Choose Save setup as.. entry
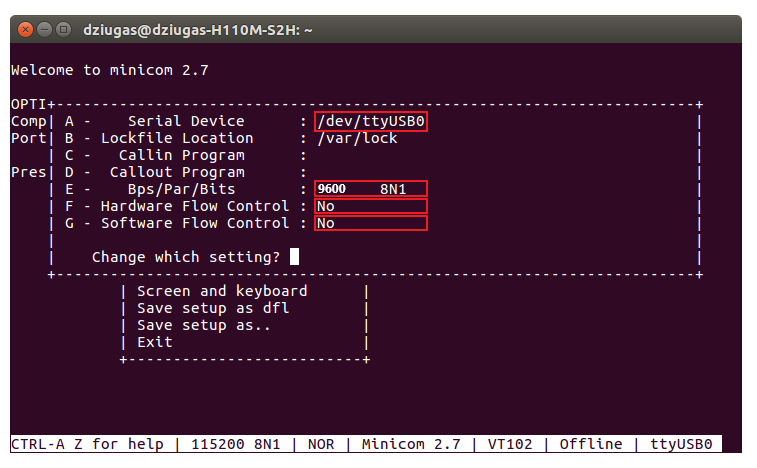757x468 pixels. point(204,325)
